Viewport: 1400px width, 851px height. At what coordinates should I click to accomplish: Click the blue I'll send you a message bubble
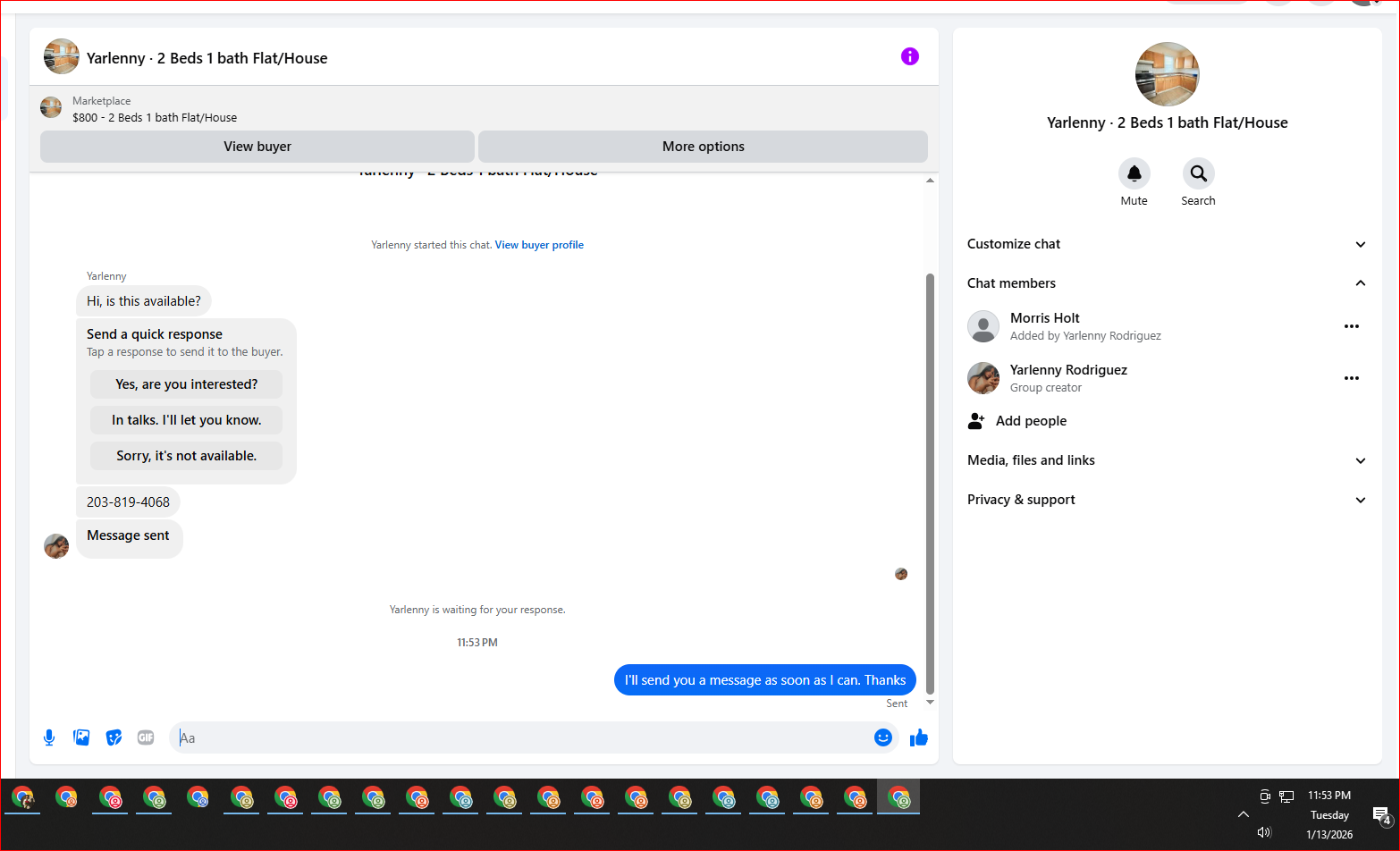[x=765, y=680]
